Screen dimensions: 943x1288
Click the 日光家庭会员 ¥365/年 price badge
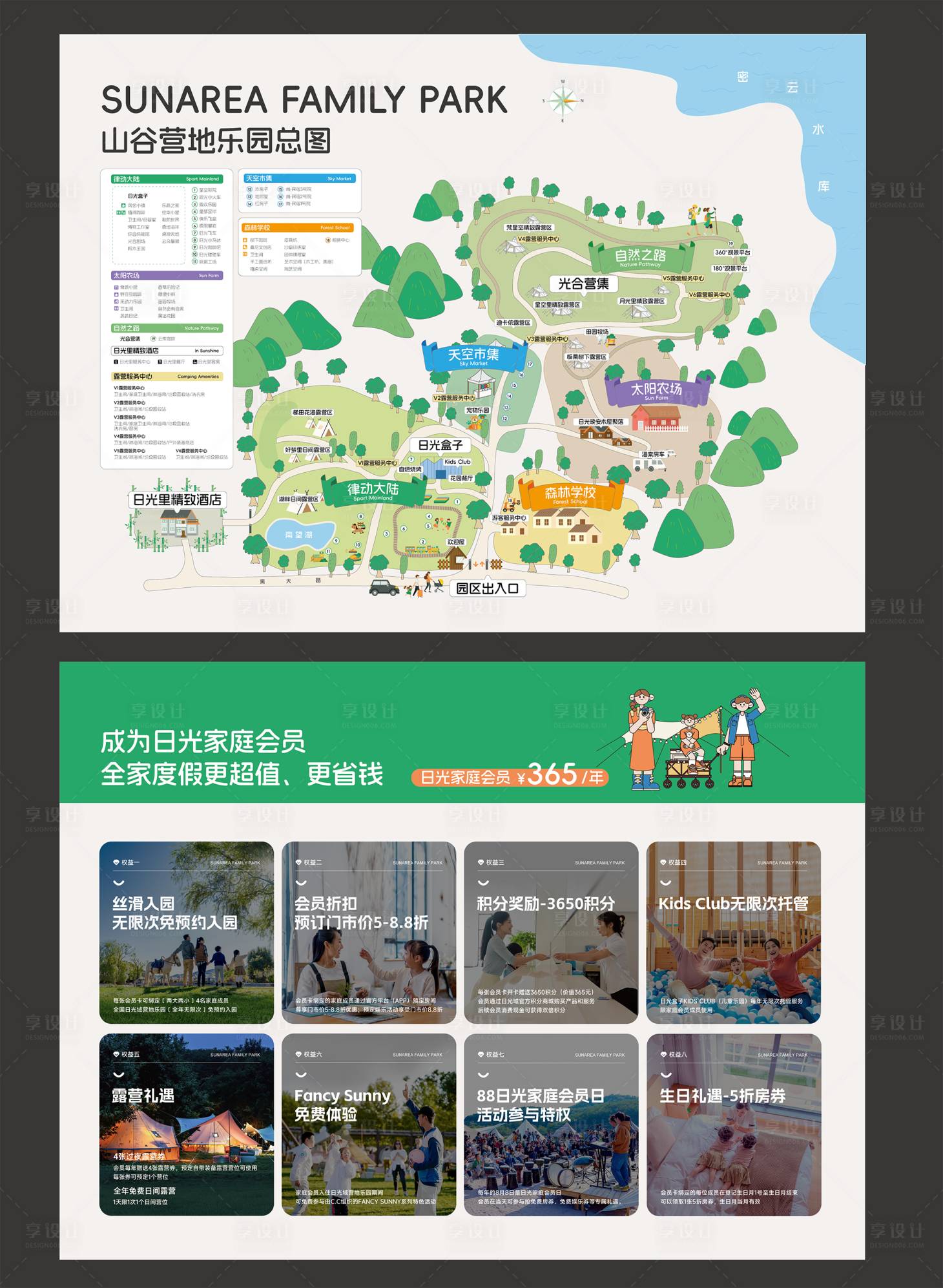[x=510, y=776]
